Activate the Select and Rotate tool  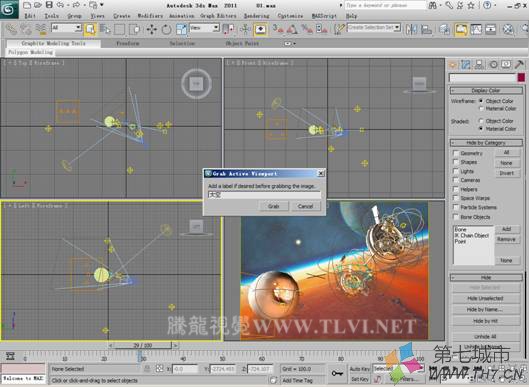click(166, 29)
